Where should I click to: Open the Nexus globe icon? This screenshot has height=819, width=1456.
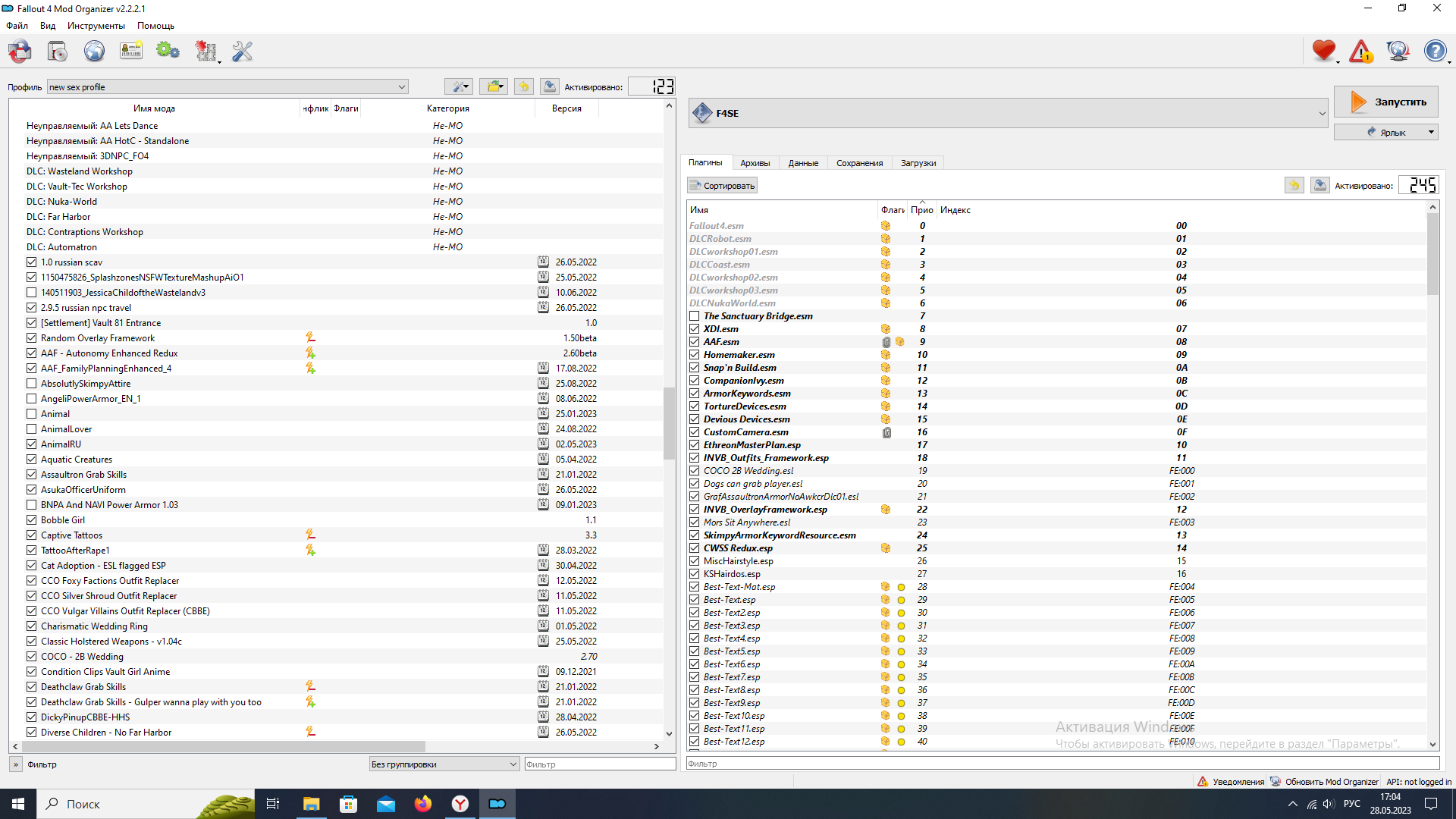[94, 52]
